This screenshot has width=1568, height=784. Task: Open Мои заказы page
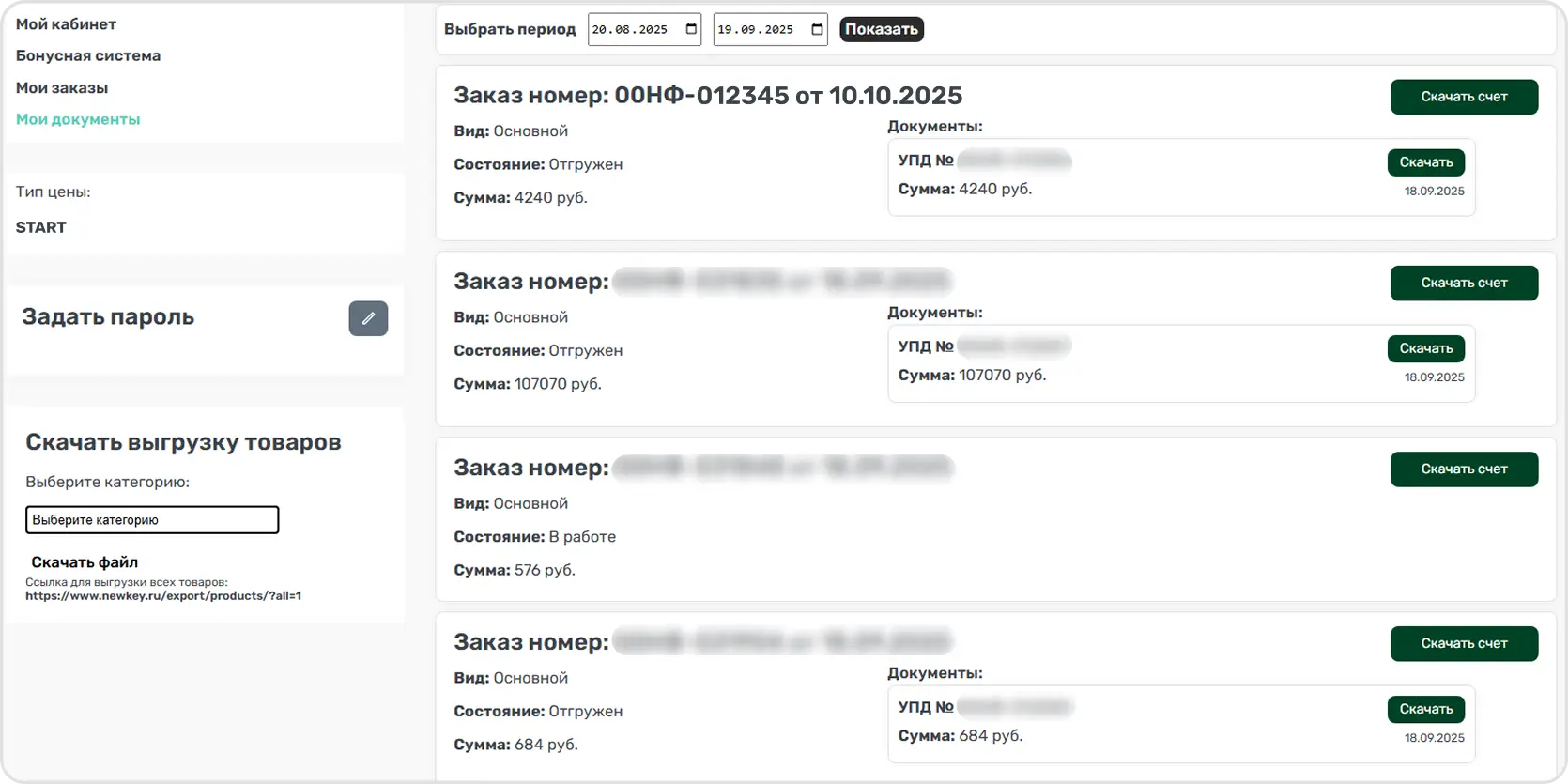tap(62, 87)
